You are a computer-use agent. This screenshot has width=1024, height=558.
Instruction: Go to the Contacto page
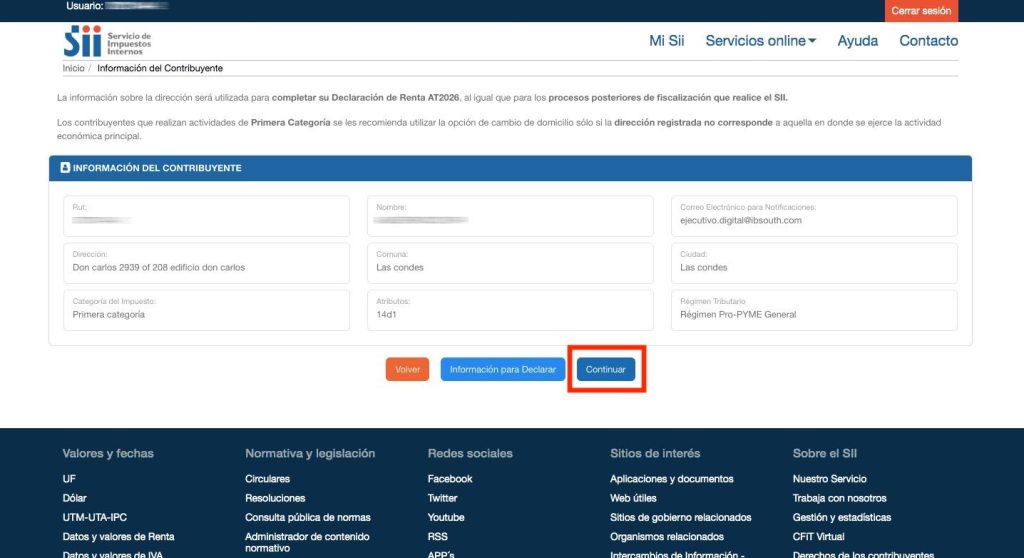pos(928,41)
